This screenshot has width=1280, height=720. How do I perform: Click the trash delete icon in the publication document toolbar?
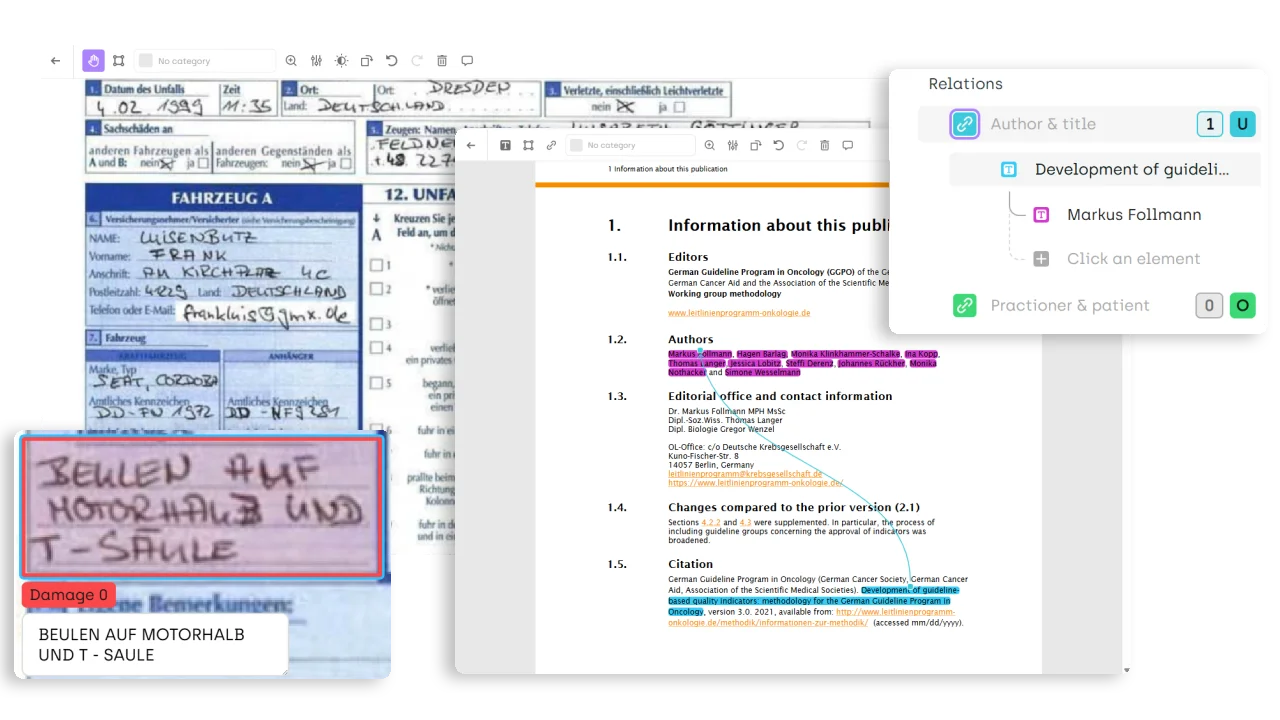(825, 145)
